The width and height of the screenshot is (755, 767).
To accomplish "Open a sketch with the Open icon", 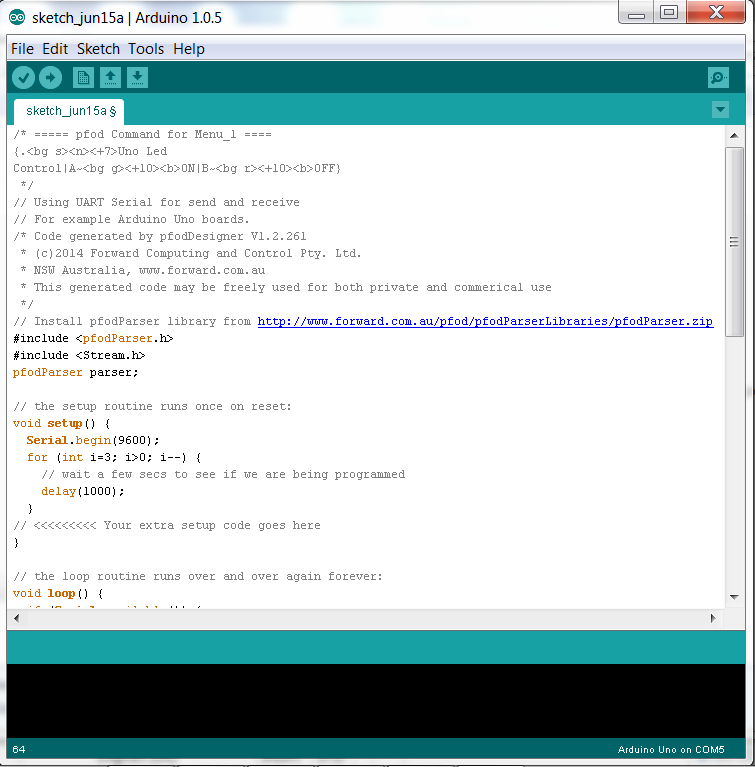I will pyautogui.click(x=111, y=78).
